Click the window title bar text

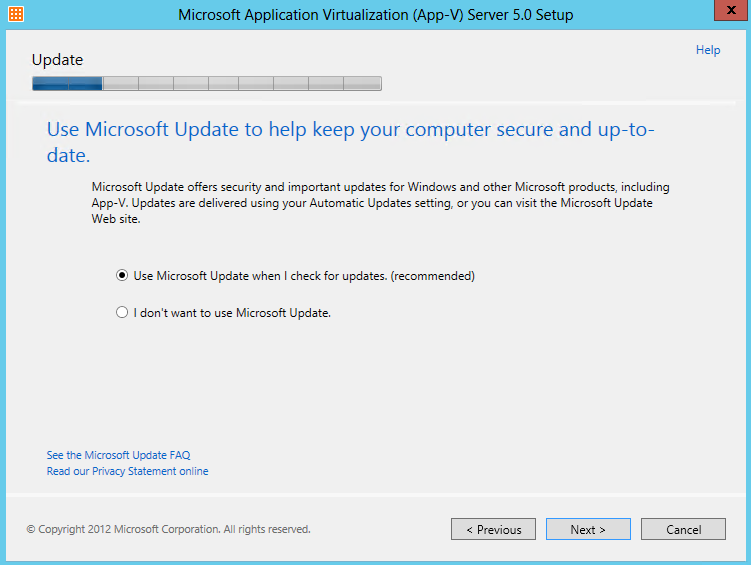tap(376, 14)
